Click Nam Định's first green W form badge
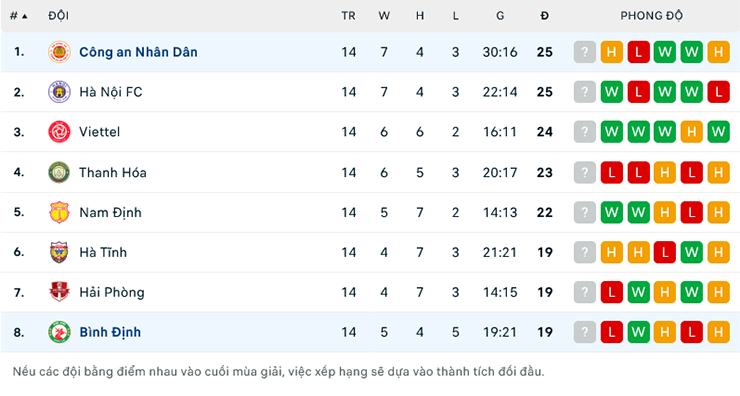 (612, 212)
